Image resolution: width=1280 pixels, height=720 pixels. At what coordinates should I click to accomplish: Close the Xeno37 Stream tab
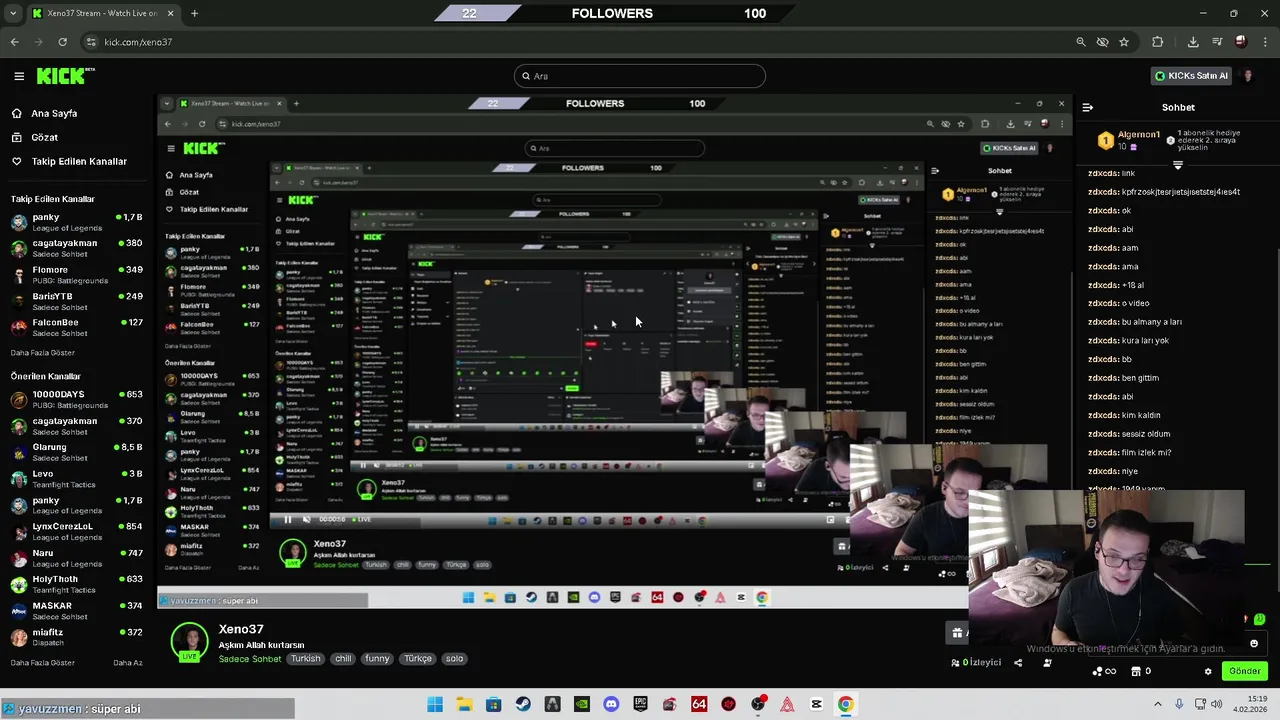click(170, 13)
